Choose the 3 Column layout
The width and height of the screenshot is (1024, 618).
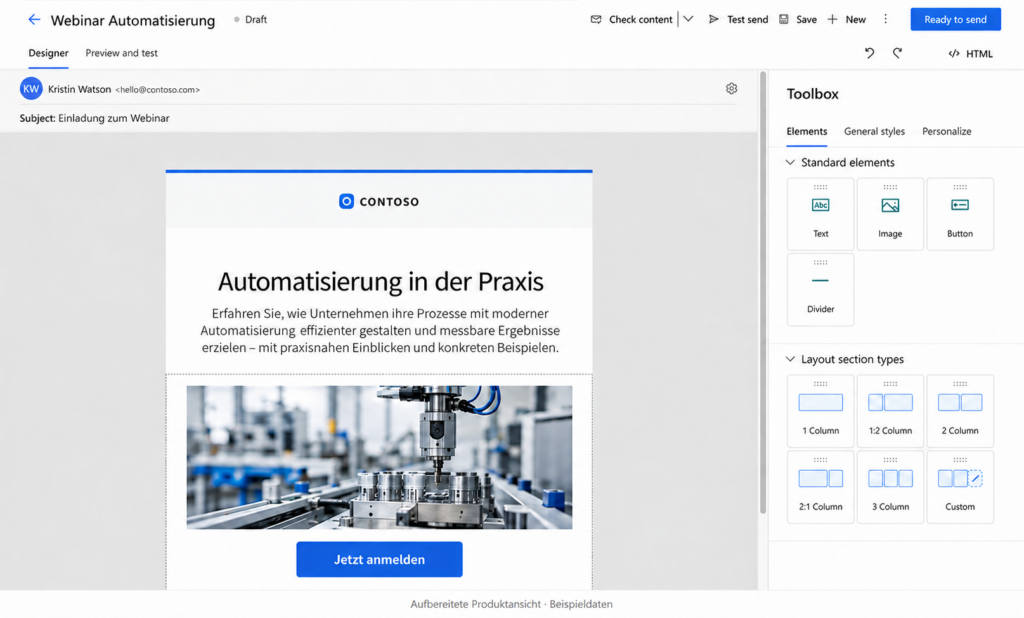tap(890, 487)
